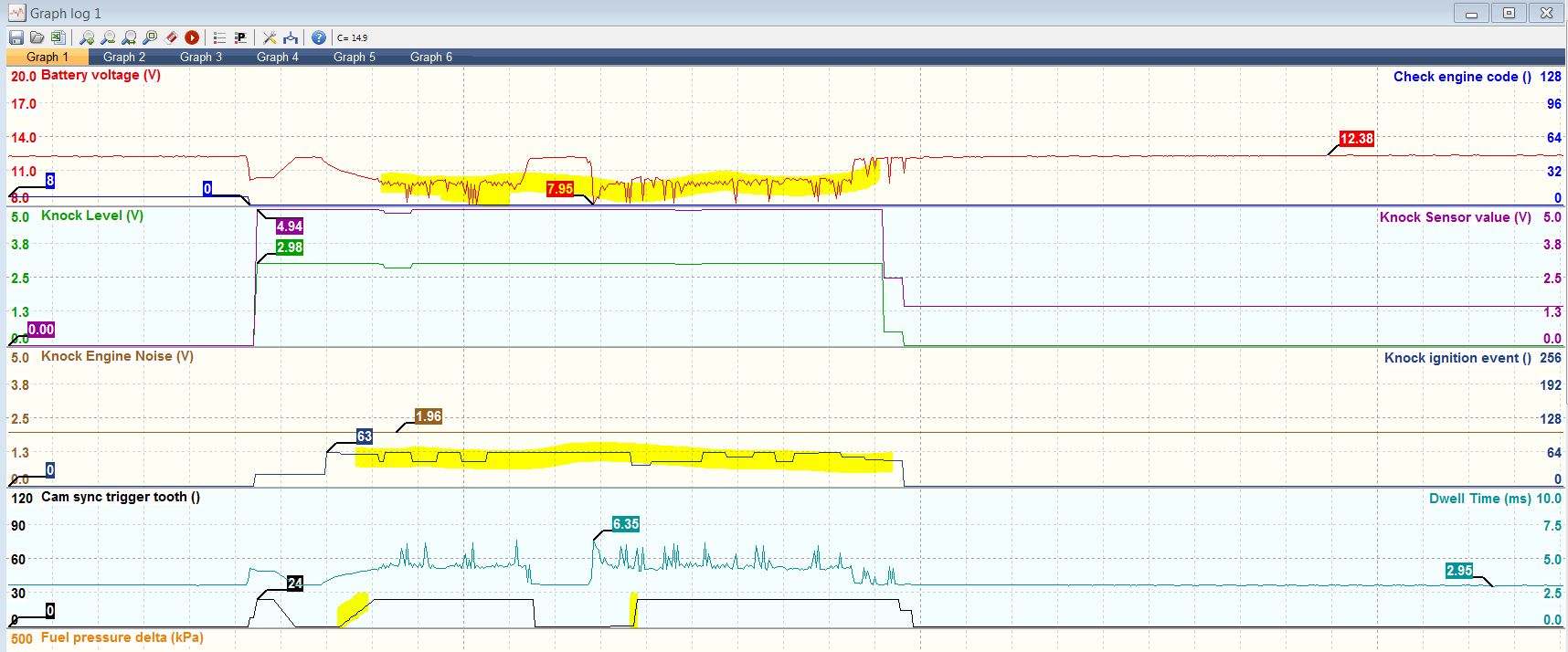Screen dimensions: 1568x652
Task: Export log to Excel spreadsheet
Action: click(58, 37)
